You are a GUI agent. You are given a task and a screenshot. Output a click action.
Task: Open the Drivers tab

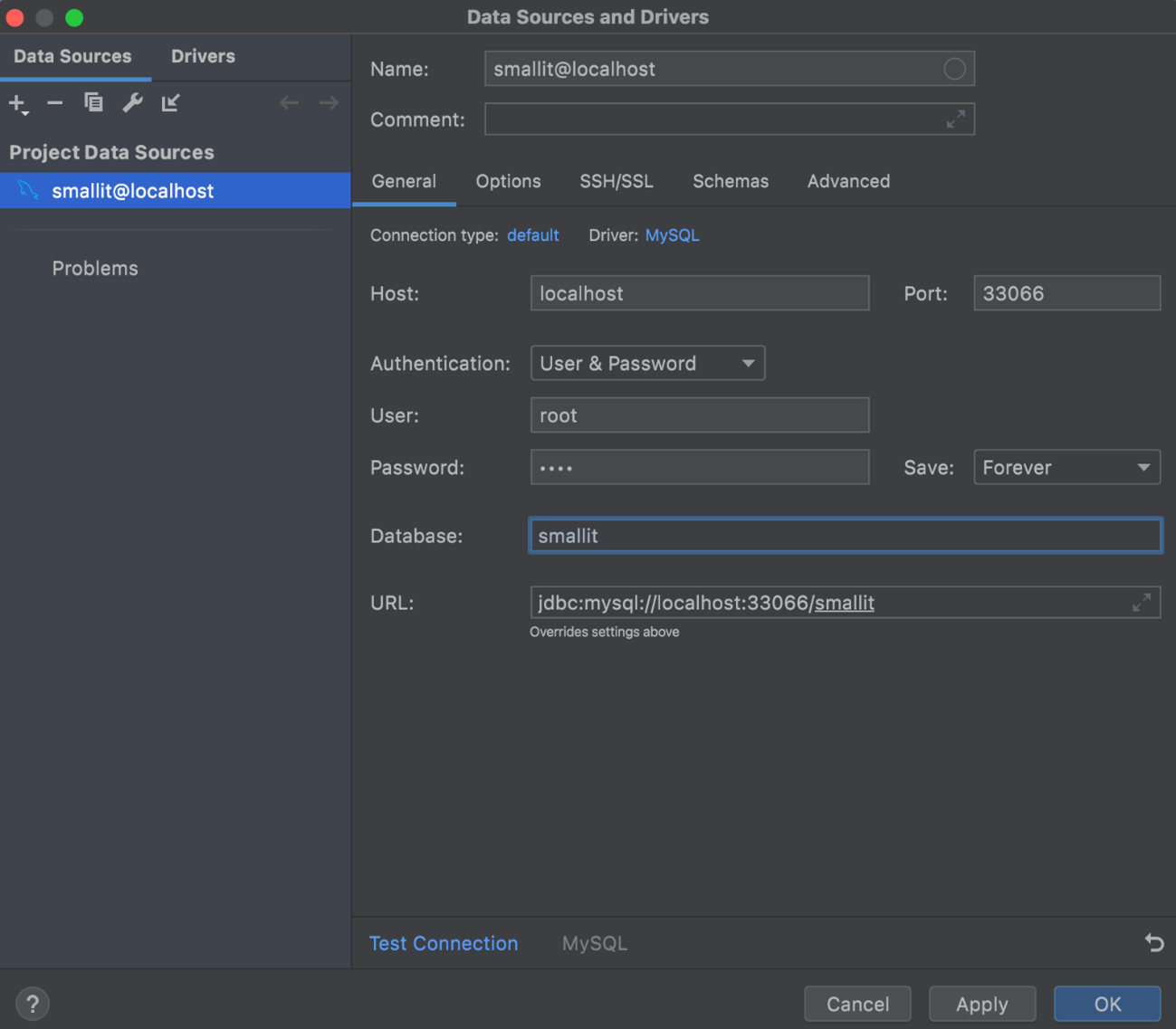(203, 56)
